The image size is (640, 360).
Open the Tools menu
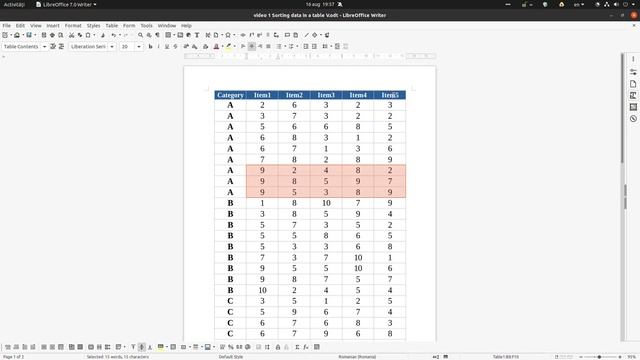coord(147,25)
